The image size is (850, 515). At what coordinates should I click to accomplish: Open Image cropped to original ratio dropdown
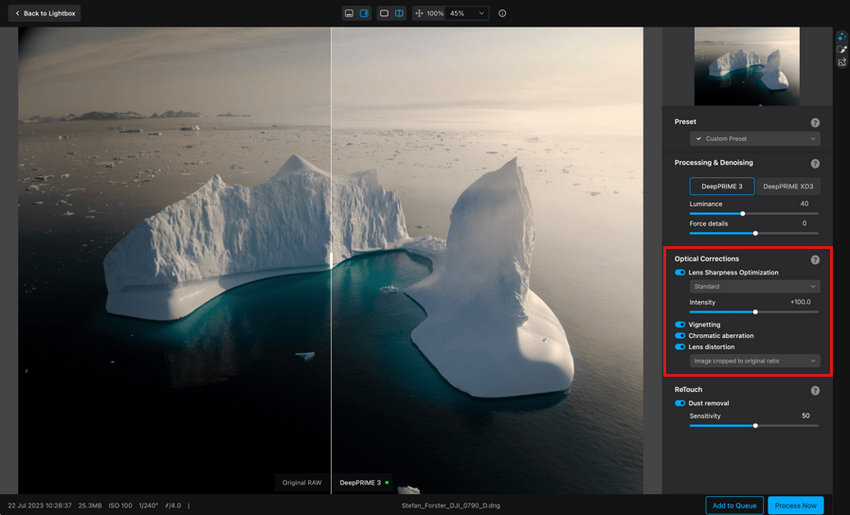click(x=755, y=361)
